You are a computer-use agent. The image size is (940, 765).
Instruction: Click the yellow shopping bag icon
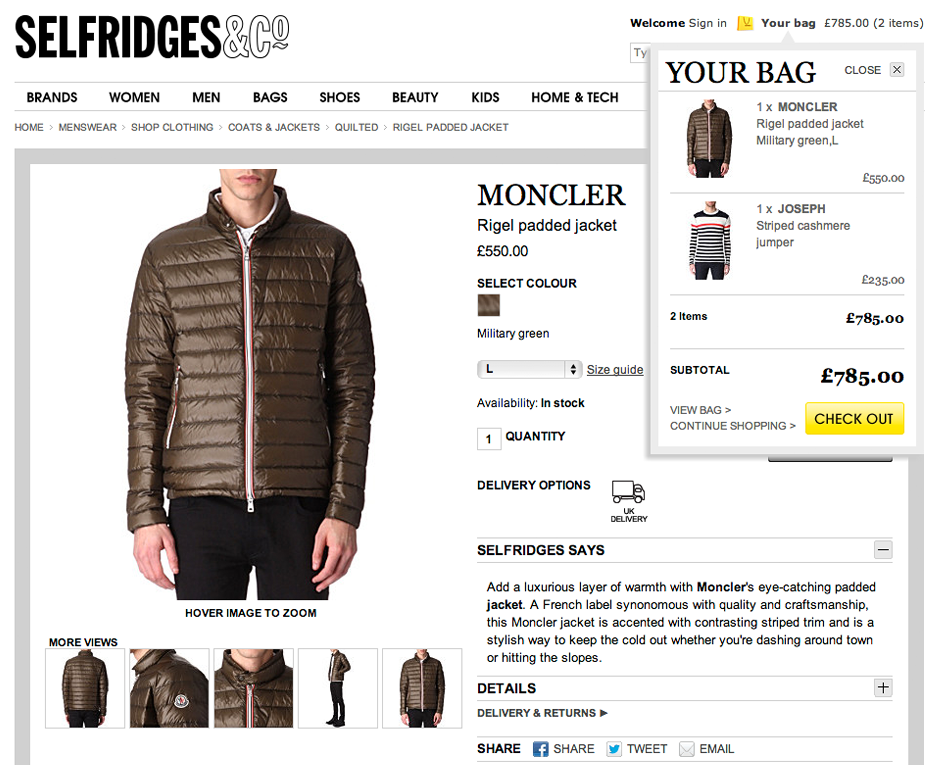745,23
